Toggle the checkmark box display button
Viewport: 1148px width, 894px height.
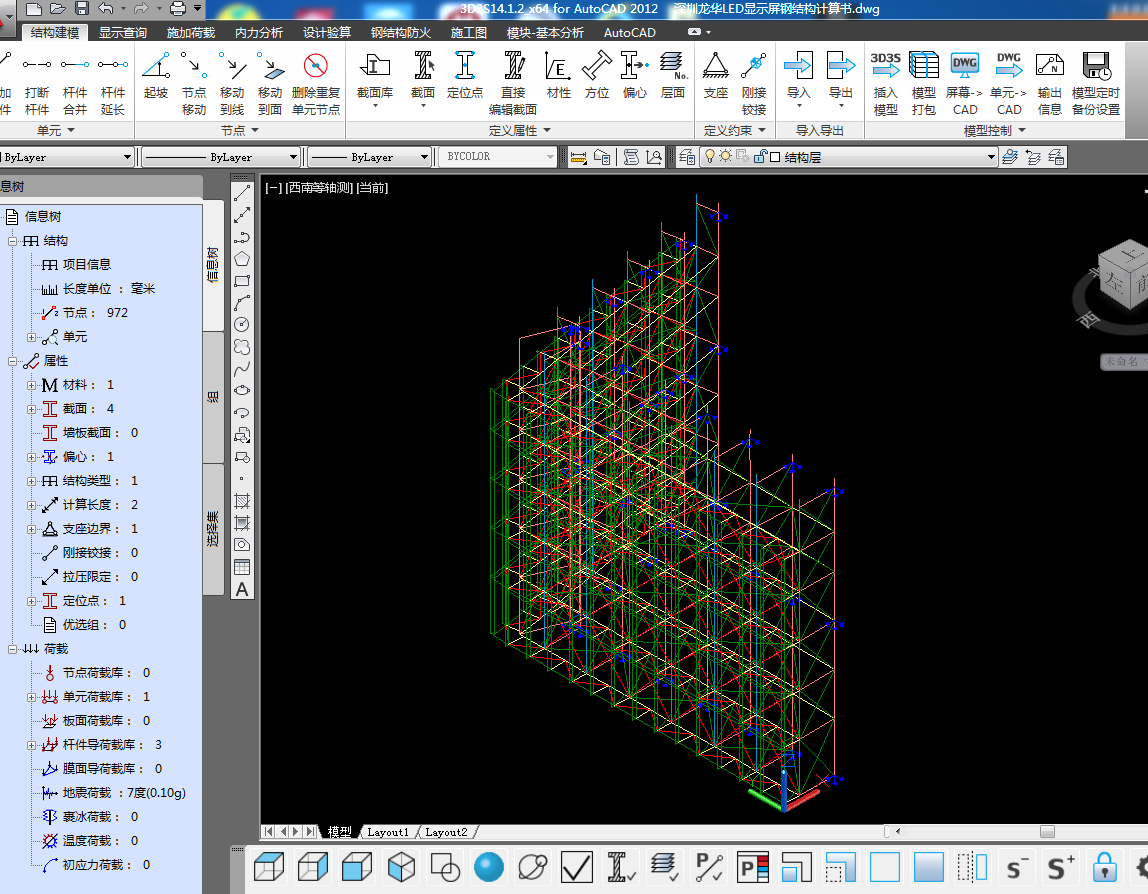click(577, 865)
